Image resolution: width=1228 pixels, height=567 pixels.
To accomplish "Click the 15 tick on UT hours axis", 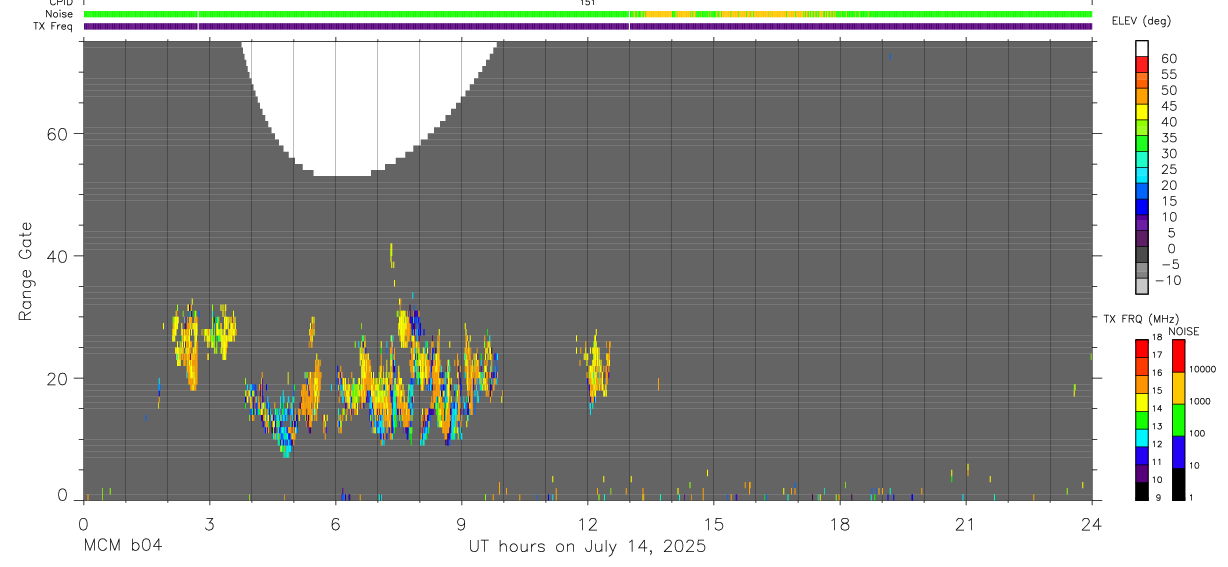I will (713, 523).
